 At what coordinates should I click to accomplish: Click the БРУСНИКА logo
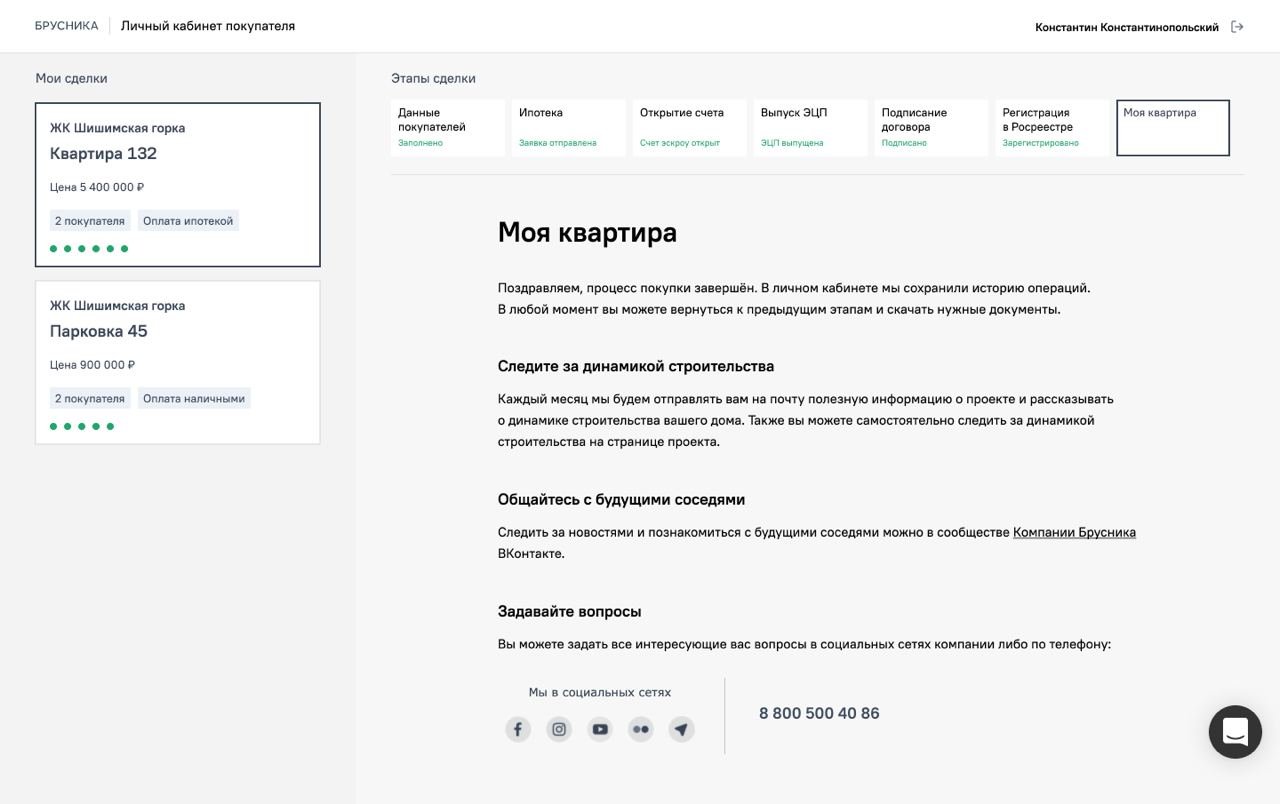[66, 26]
